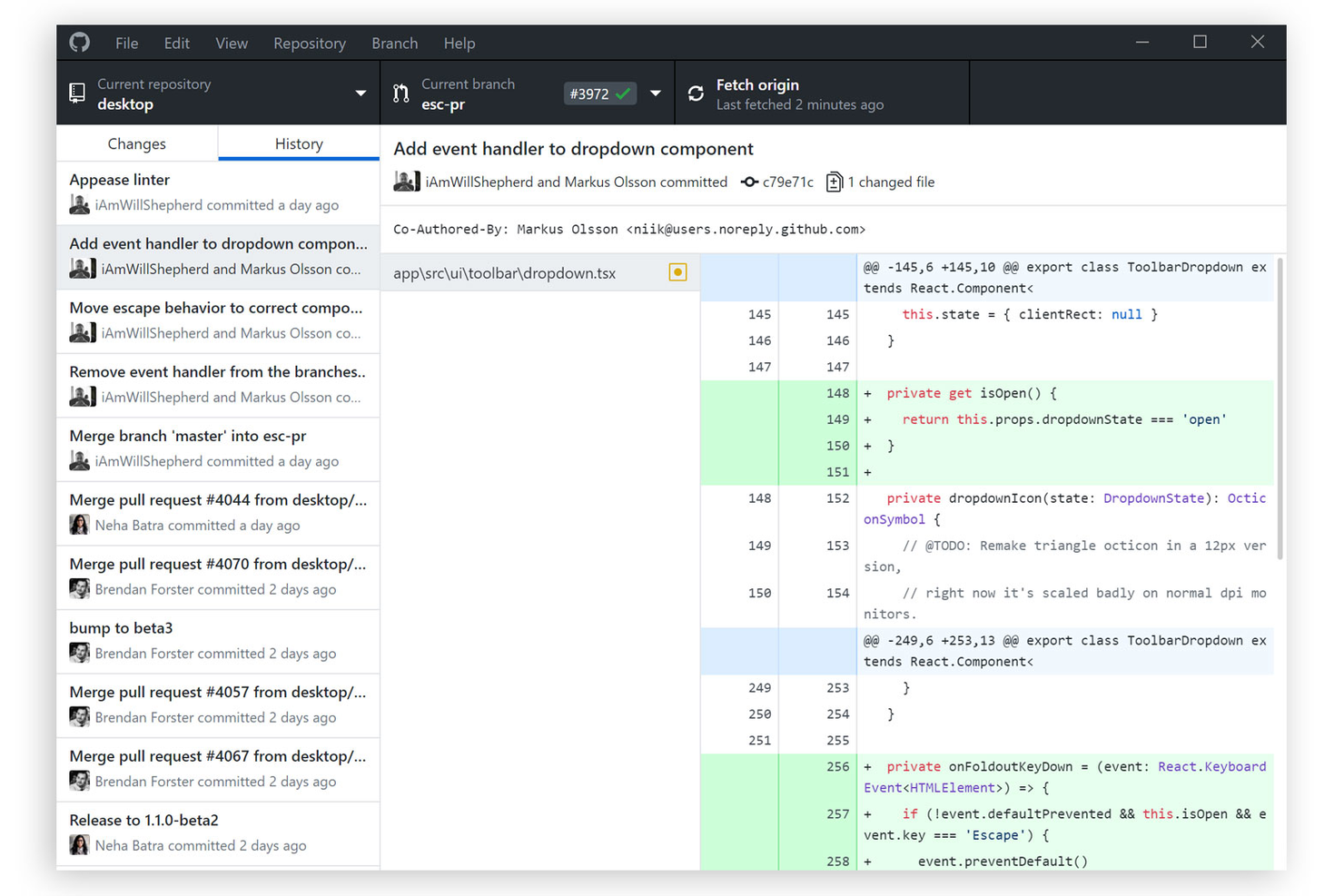The image size is (1344, 896).
Task: Click the commit hash icon beside c79e71c
Action: click(749, 182)
